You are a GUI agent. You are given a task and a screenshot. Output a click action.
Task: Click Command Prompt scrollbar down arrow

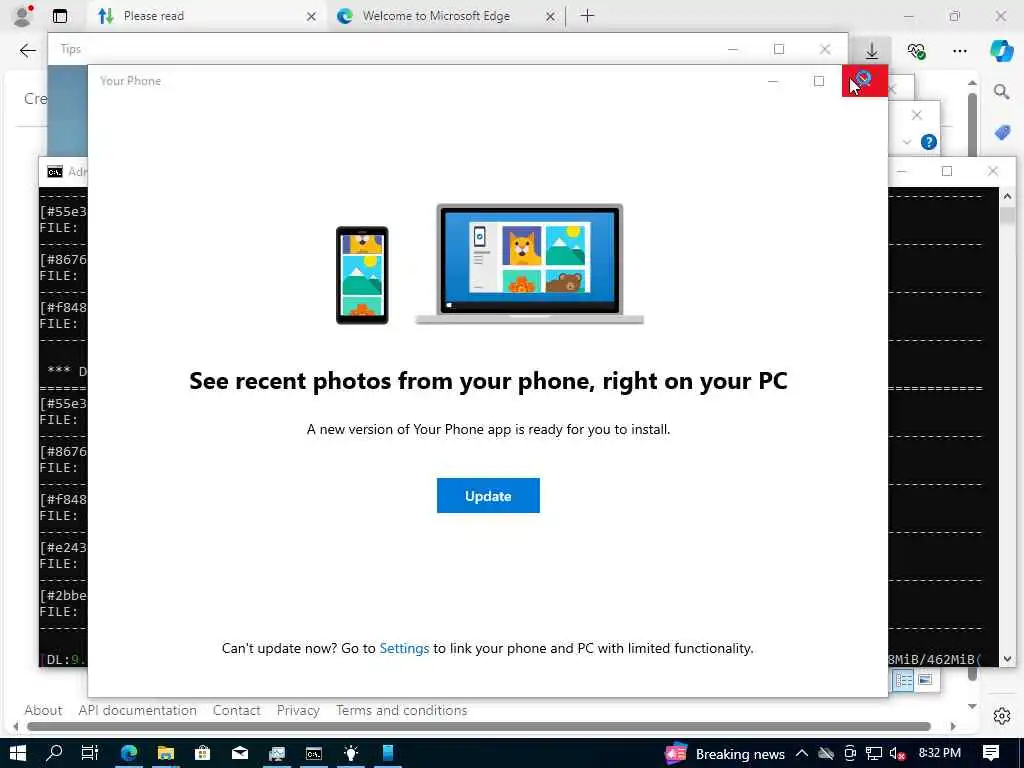1007,659
